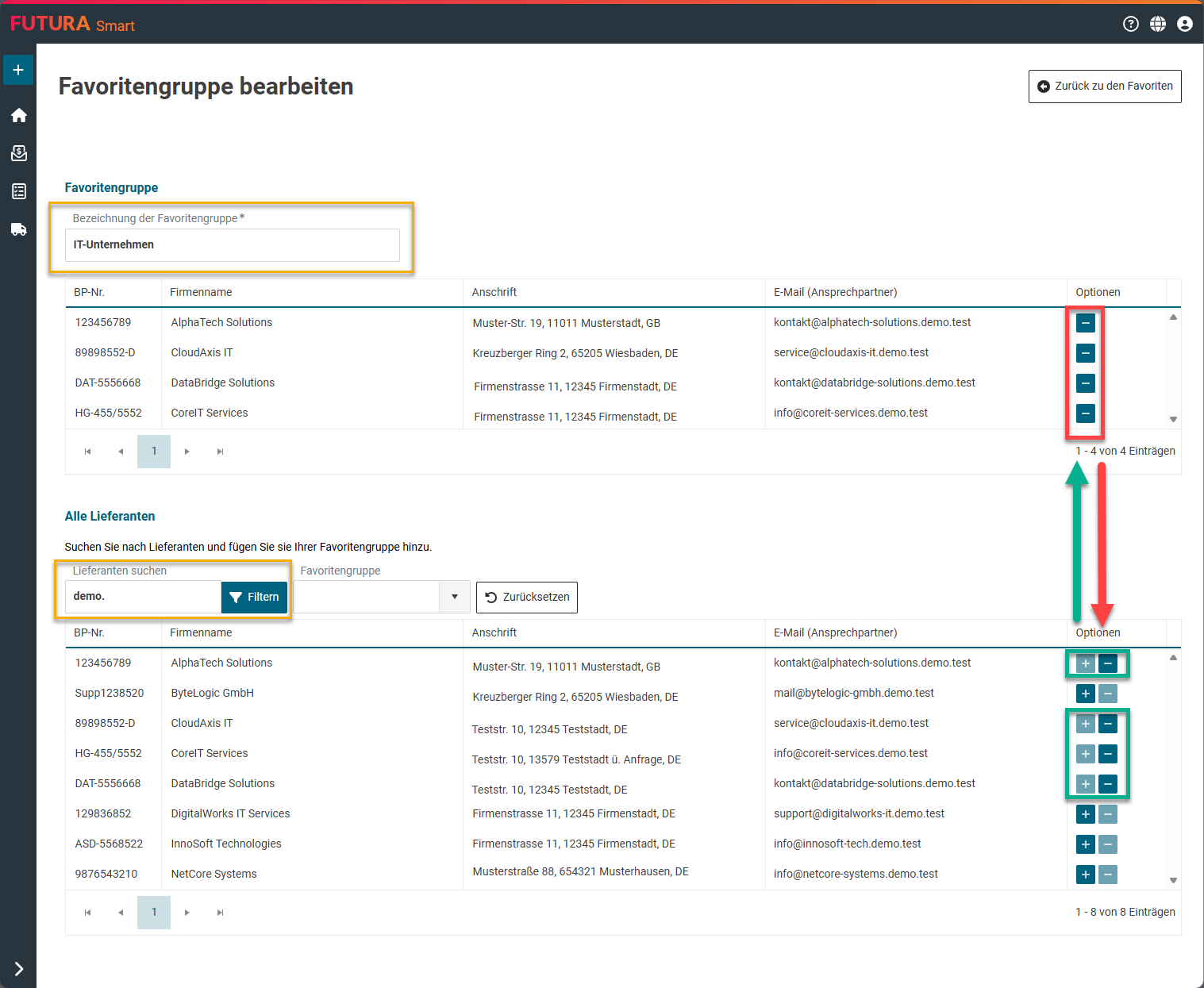Open the delivery truck sidebar icon
1204x988 pixels.
(x=19, y=229)
